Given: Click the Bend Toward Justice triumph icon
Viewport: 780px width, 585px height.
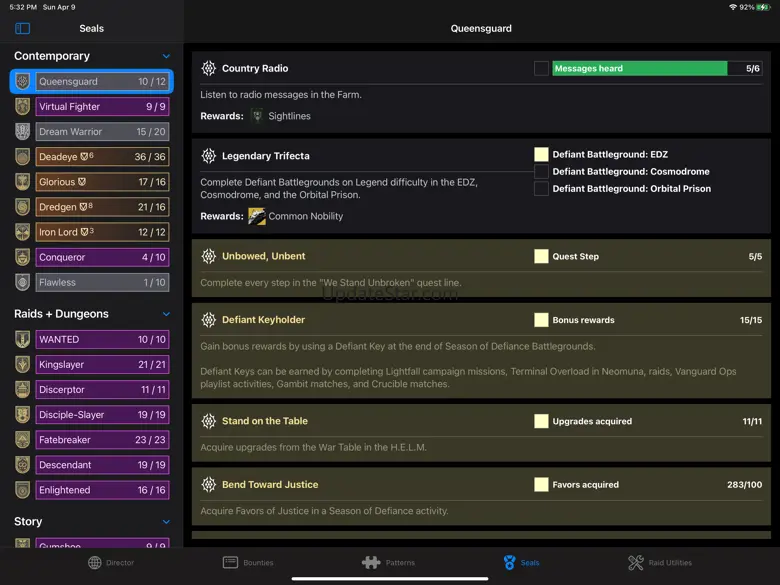Looking at the screenshot, I should click(208, 484).
